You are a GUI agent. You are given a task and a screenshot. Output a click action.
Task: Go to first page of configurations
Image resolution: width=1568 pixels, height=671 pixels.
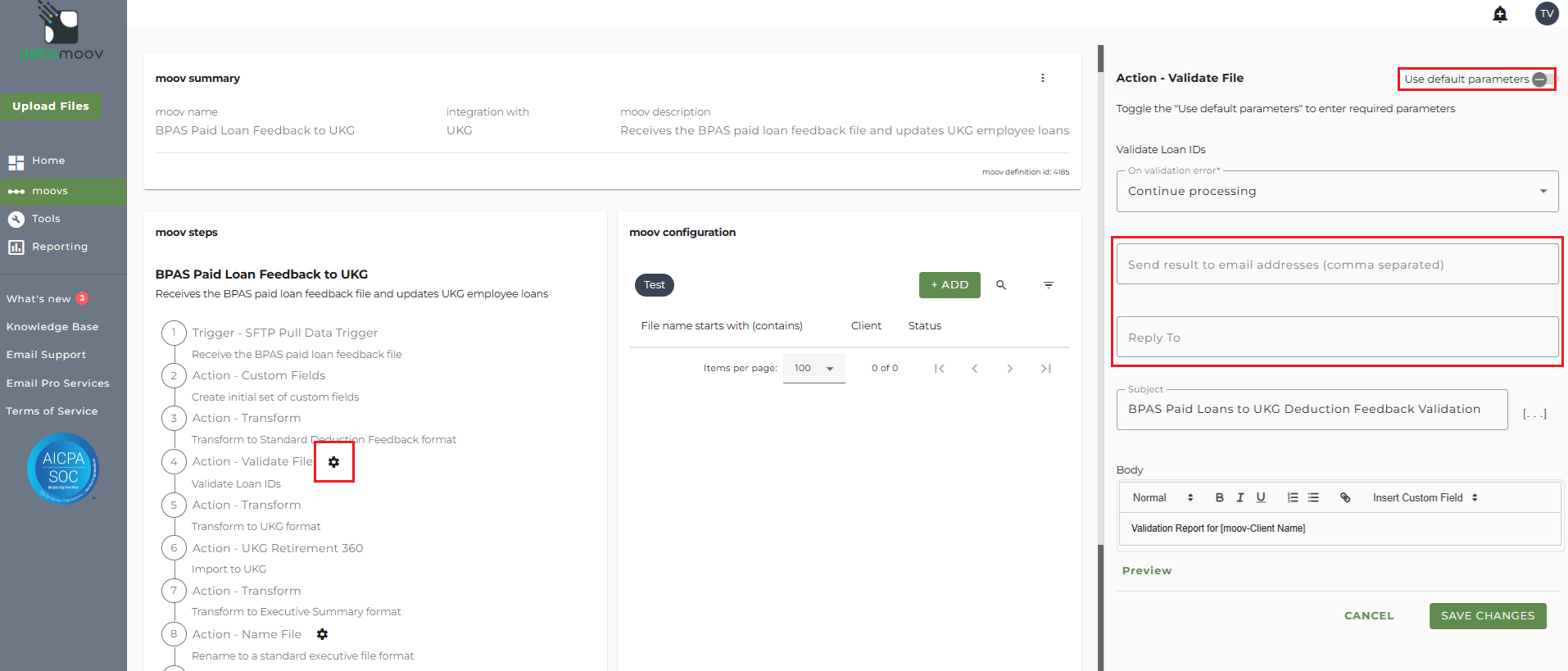coord(940,369)
